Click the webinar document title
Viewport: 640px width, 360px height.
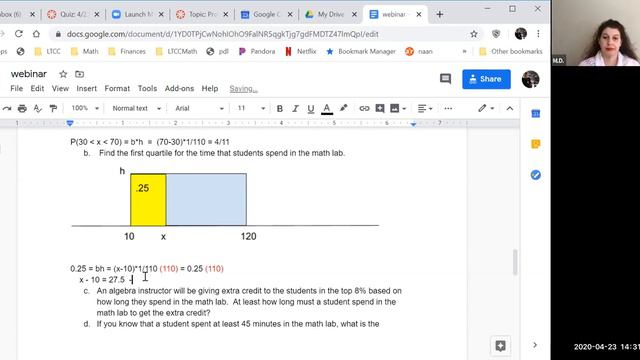pos(29,74)
